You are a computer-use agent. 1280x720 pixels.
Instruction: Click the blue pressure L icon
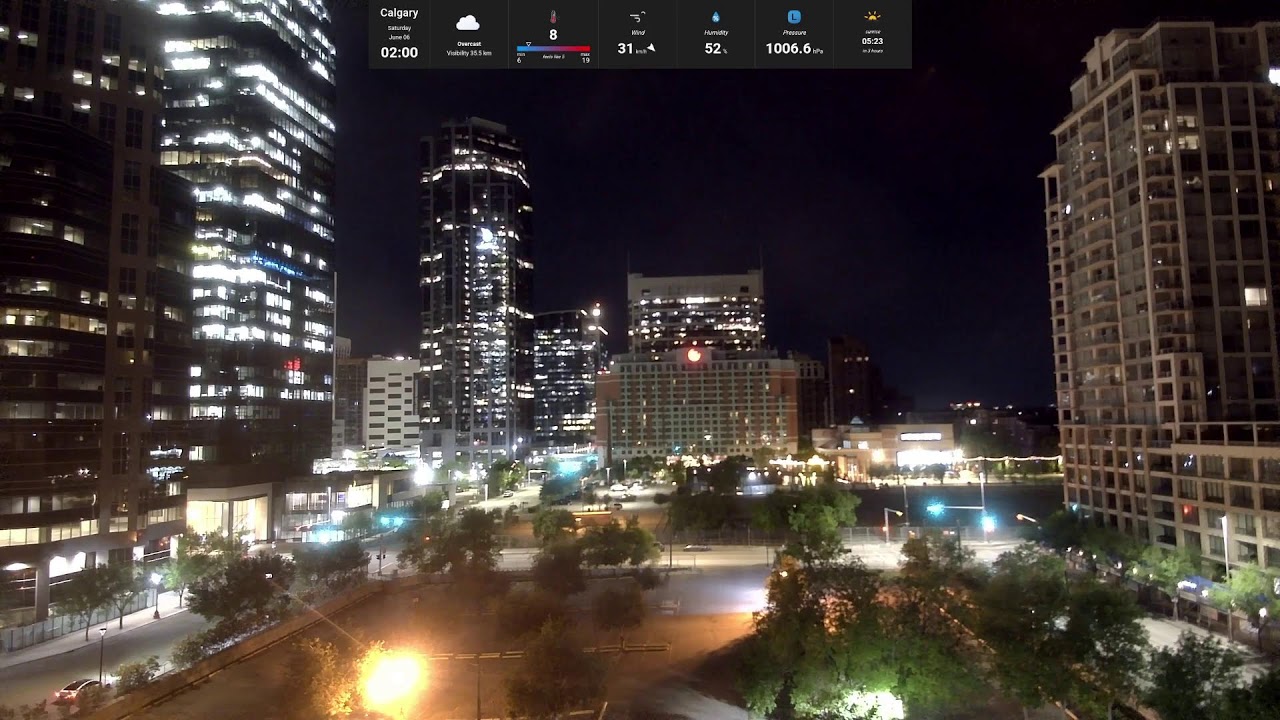[x=794, y=17]
